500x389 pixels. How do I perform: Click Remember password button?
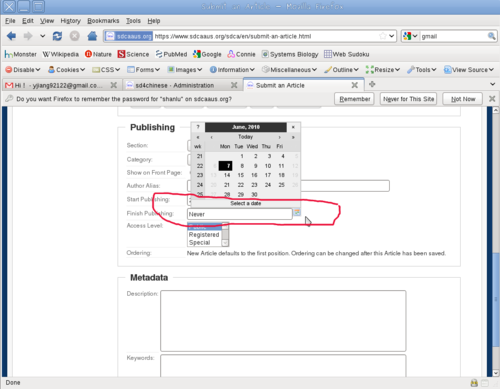pyautogui.click(x=354, y=99)
